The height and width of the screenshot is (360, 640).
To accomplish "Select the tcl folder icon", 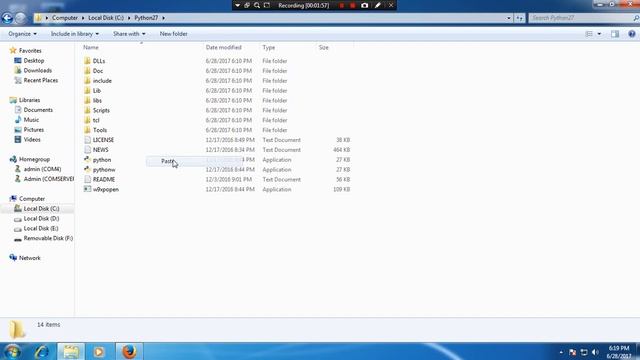I will pyautogui.click(x=87, y=120).
